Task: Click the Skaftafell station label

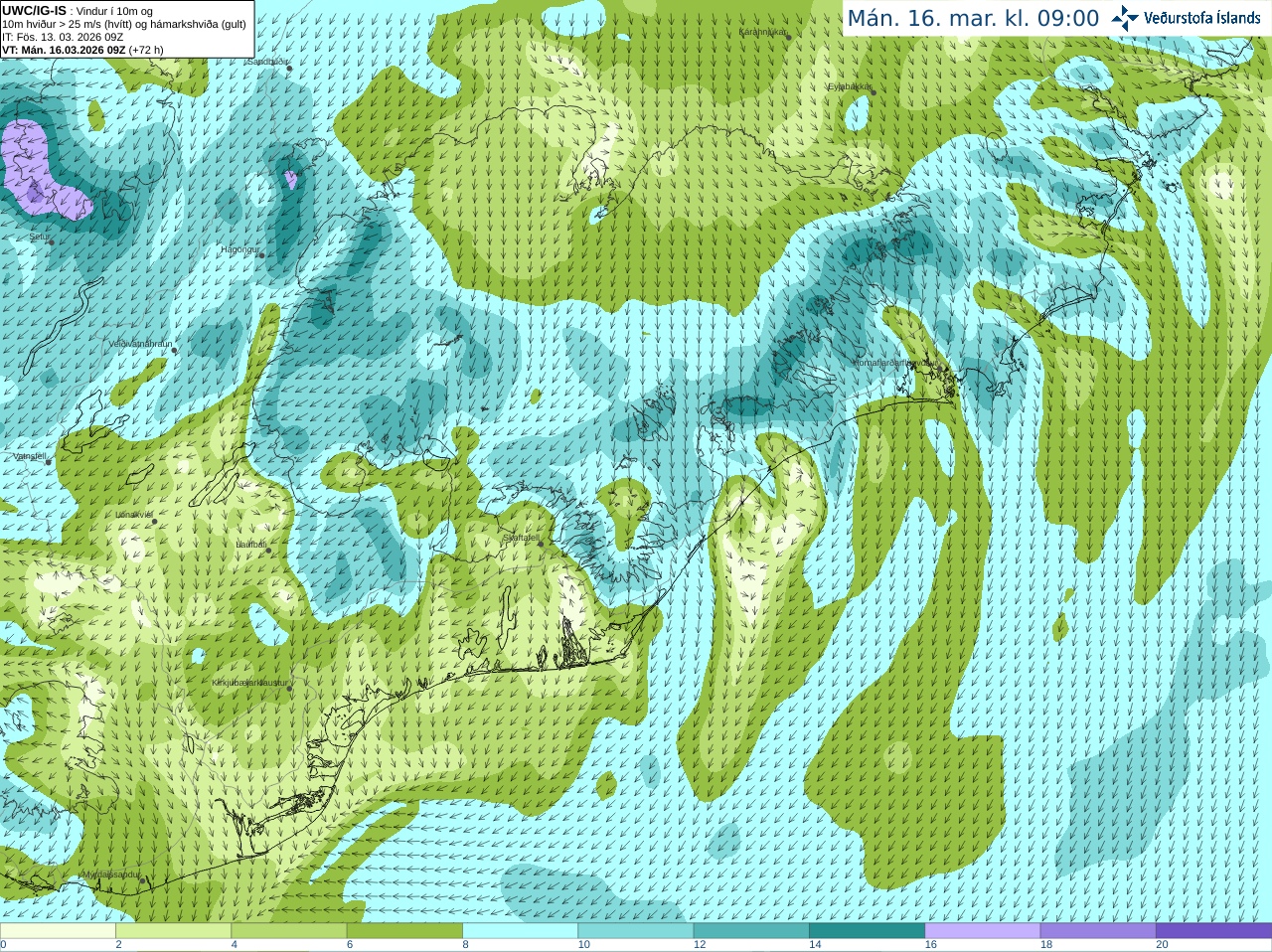Action: [x=521, y=538]
